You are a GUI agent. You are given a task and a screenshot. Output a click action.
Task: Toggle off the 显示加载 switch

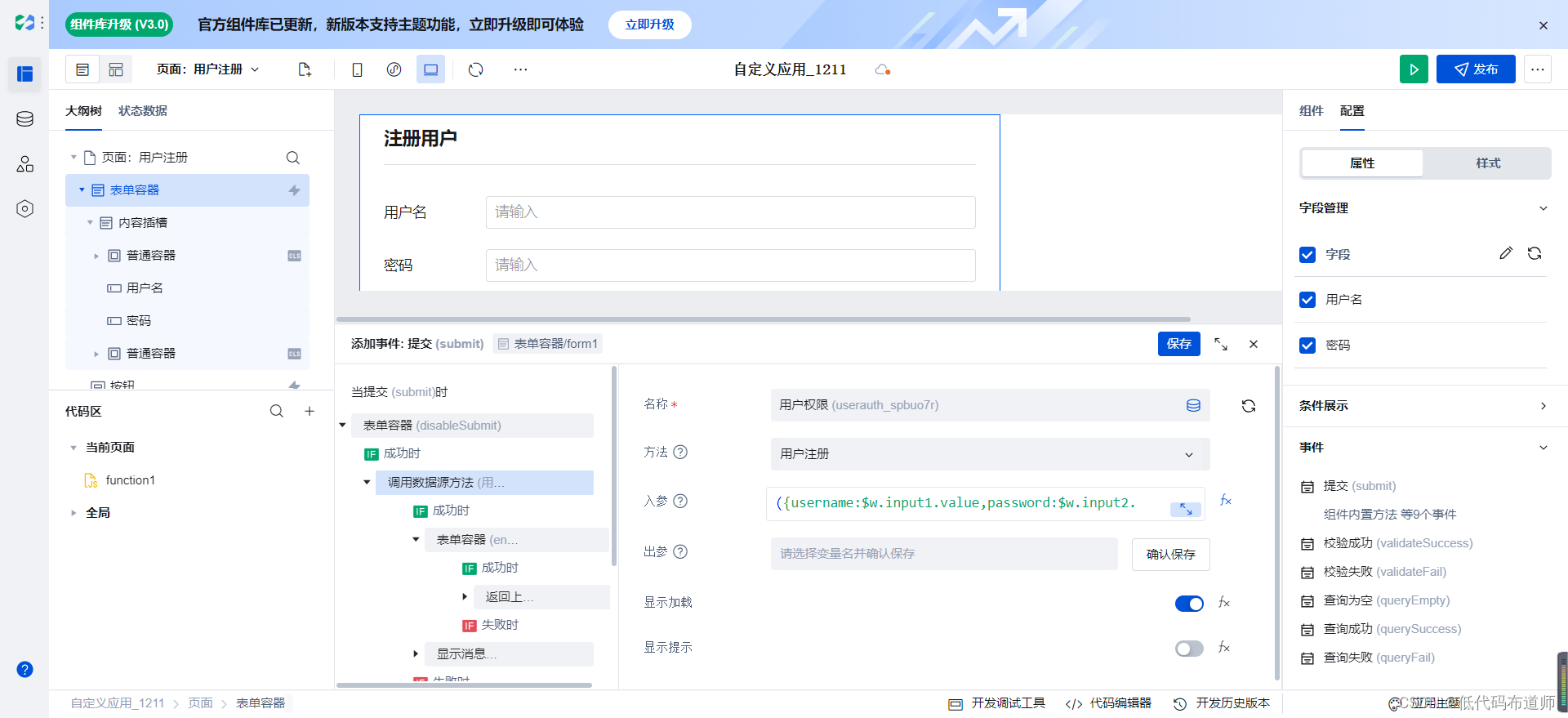pos(1189,604)
